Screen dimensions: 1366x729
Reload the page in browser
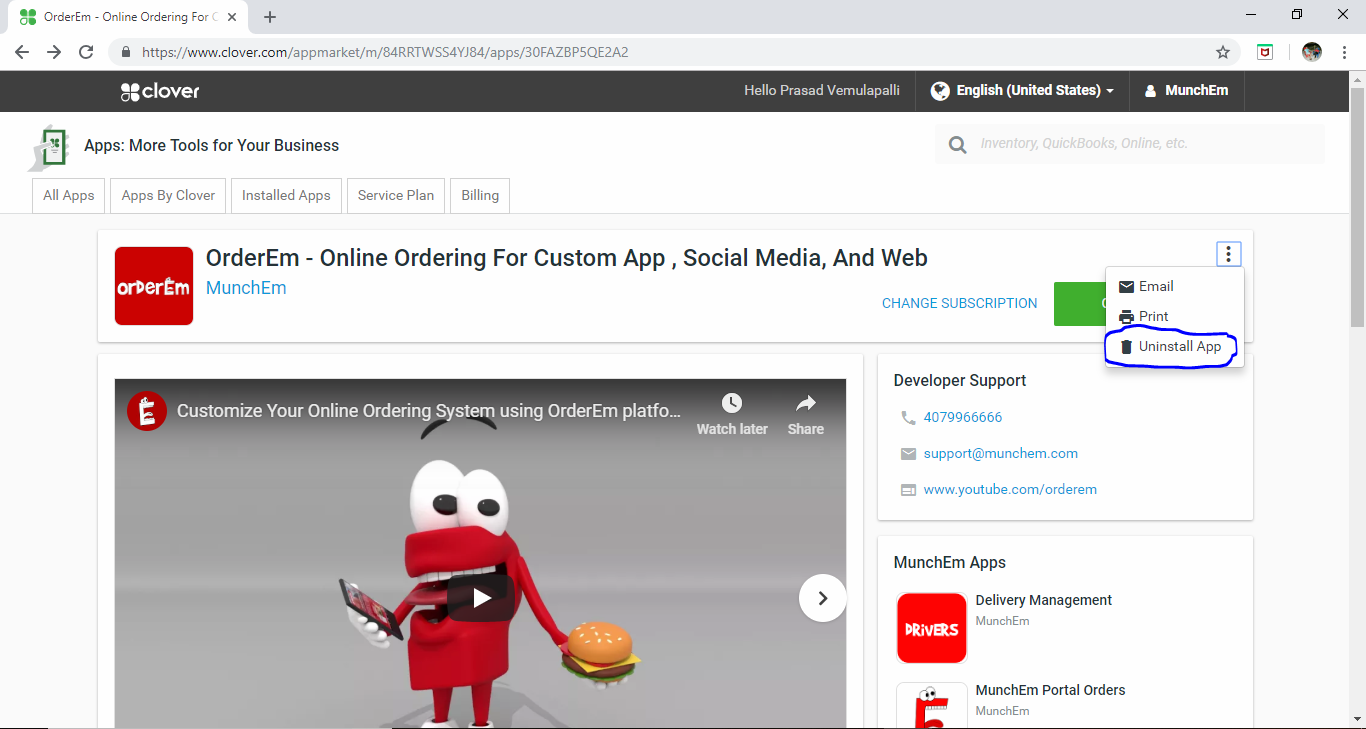[86, 52]
